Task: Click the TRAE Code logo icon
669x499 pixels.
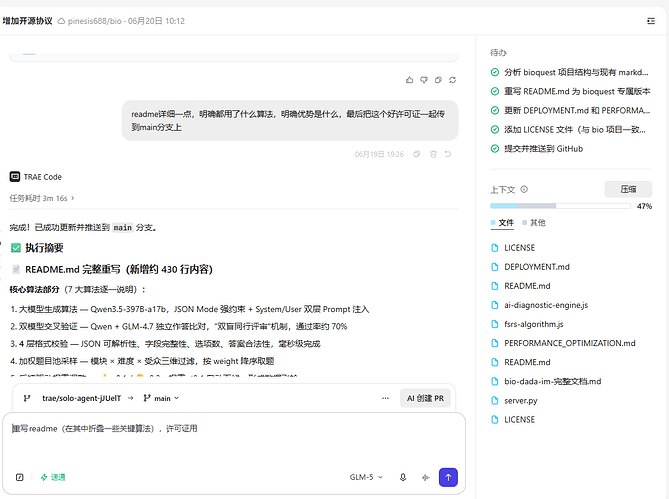Action: click(x=15, y=177)
